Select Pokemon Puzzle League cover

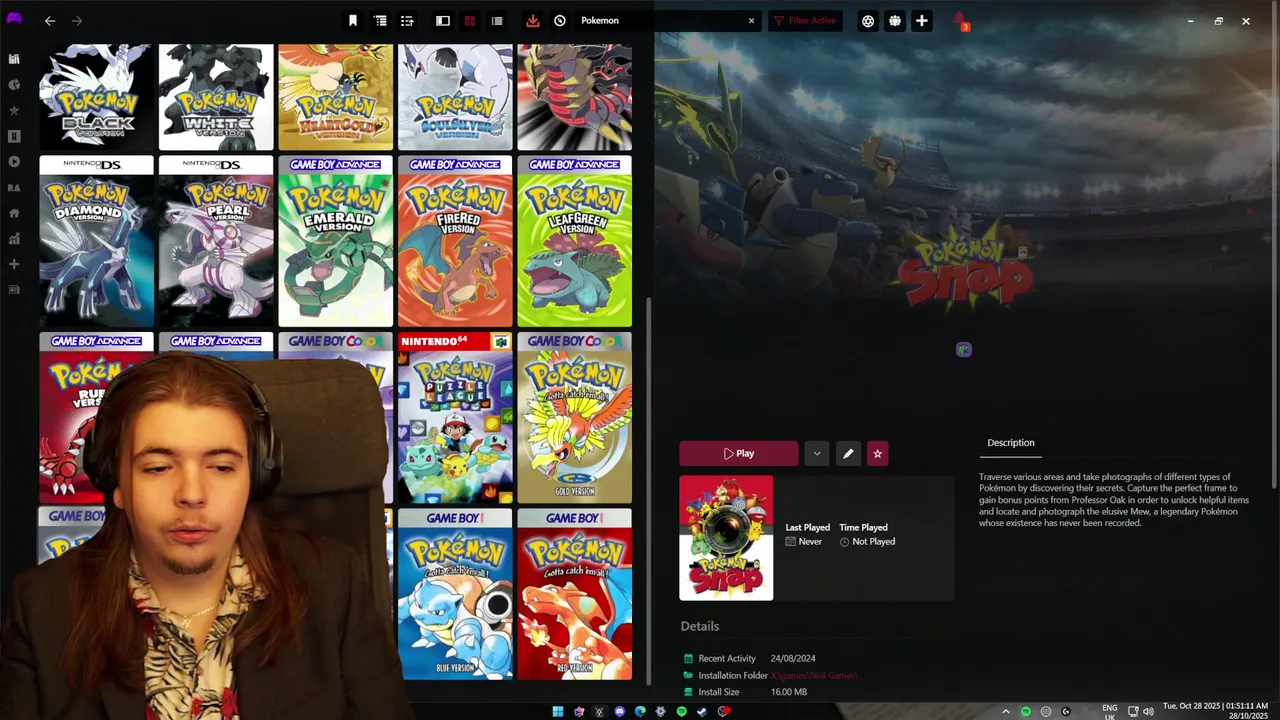(x=455, y=418)
